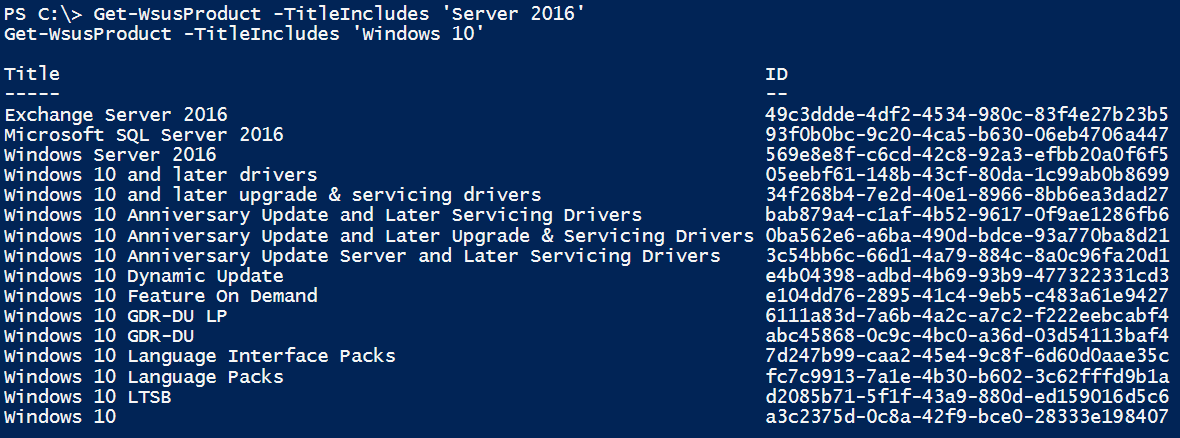Click the 'Title' column header

(x=32, y=73)
